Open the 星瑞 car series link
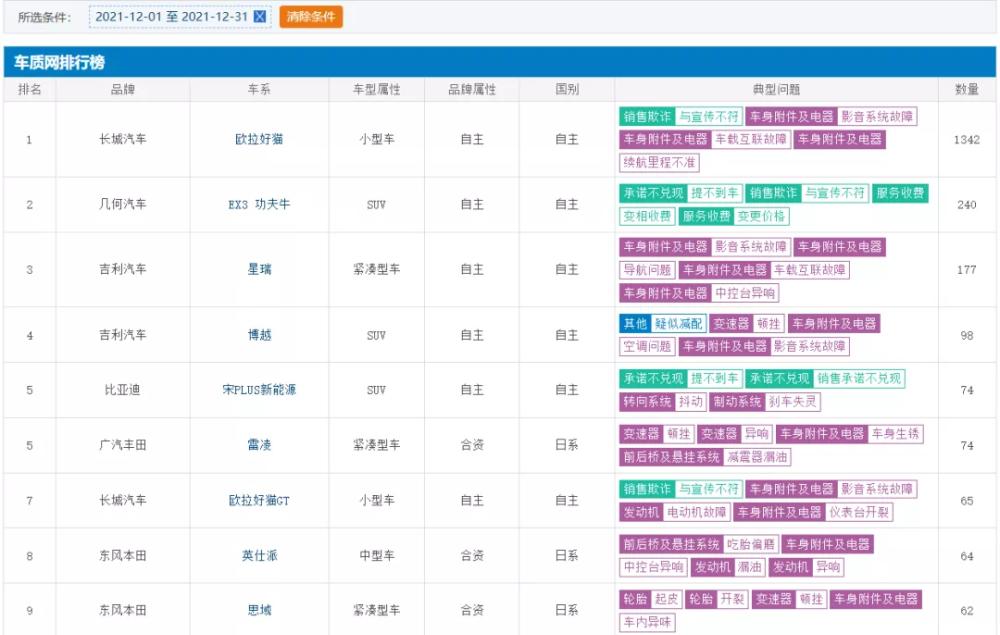Image resolution: width=1000 pixels, height=635 pixels. coord(259,269)
